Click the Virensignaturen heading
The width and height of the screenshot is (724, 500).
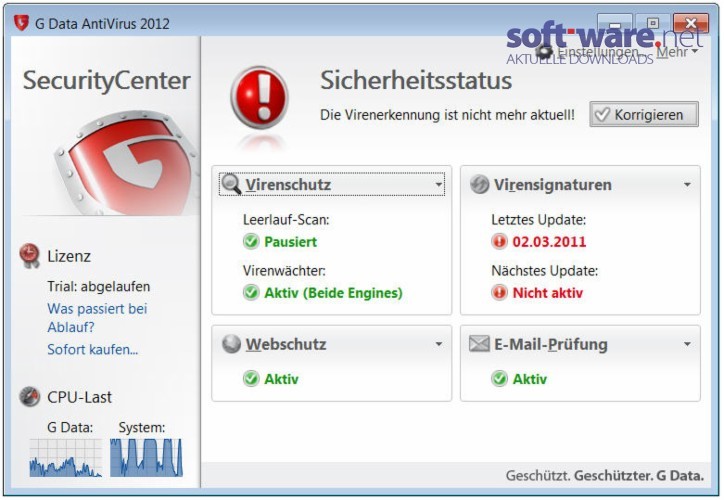(552, 184)
